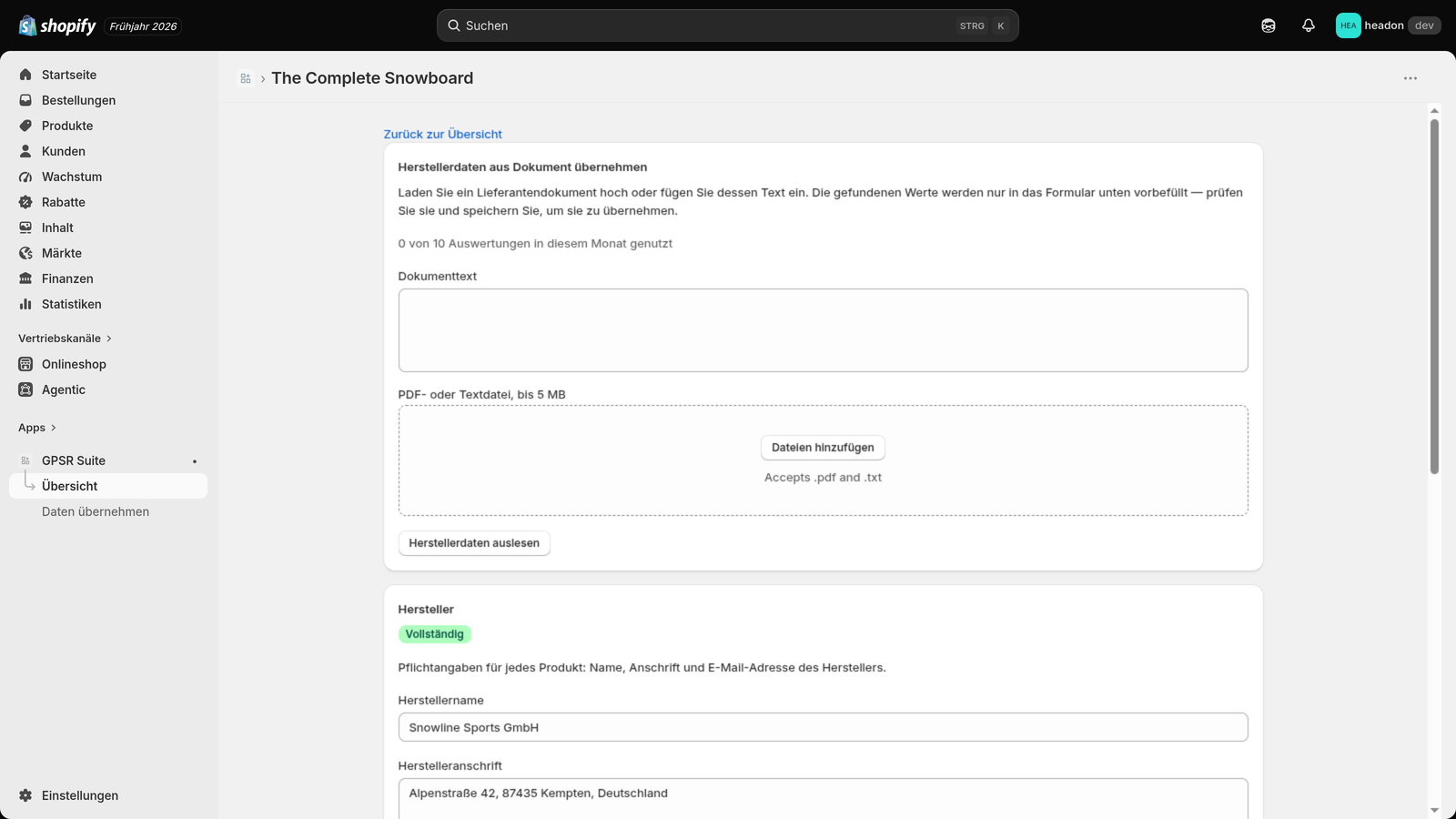The width and height of the screenshot is (1456, 819).
Task: Go to Bestellungen
Action: (x=108, y=100)
